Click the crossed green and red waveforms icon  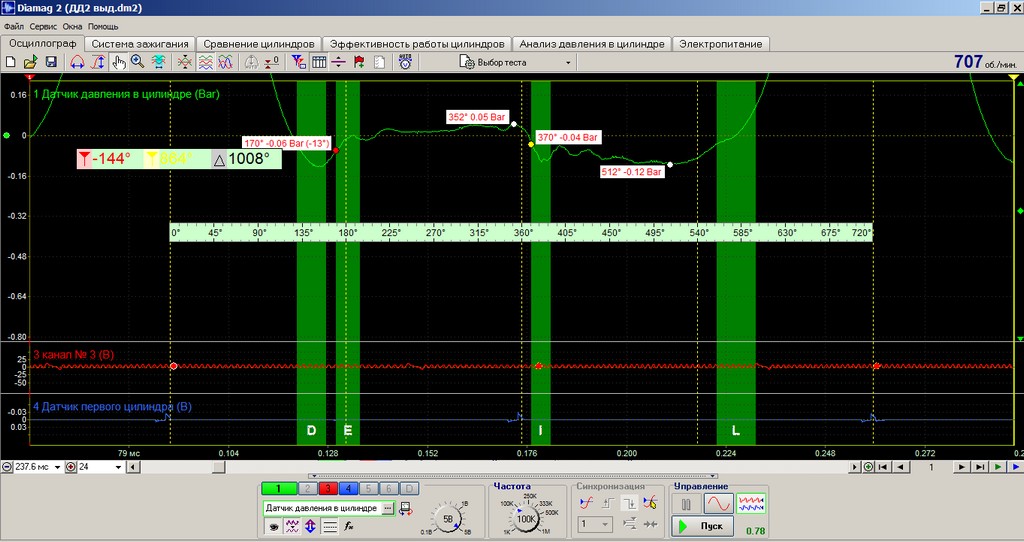pos(185,62)
